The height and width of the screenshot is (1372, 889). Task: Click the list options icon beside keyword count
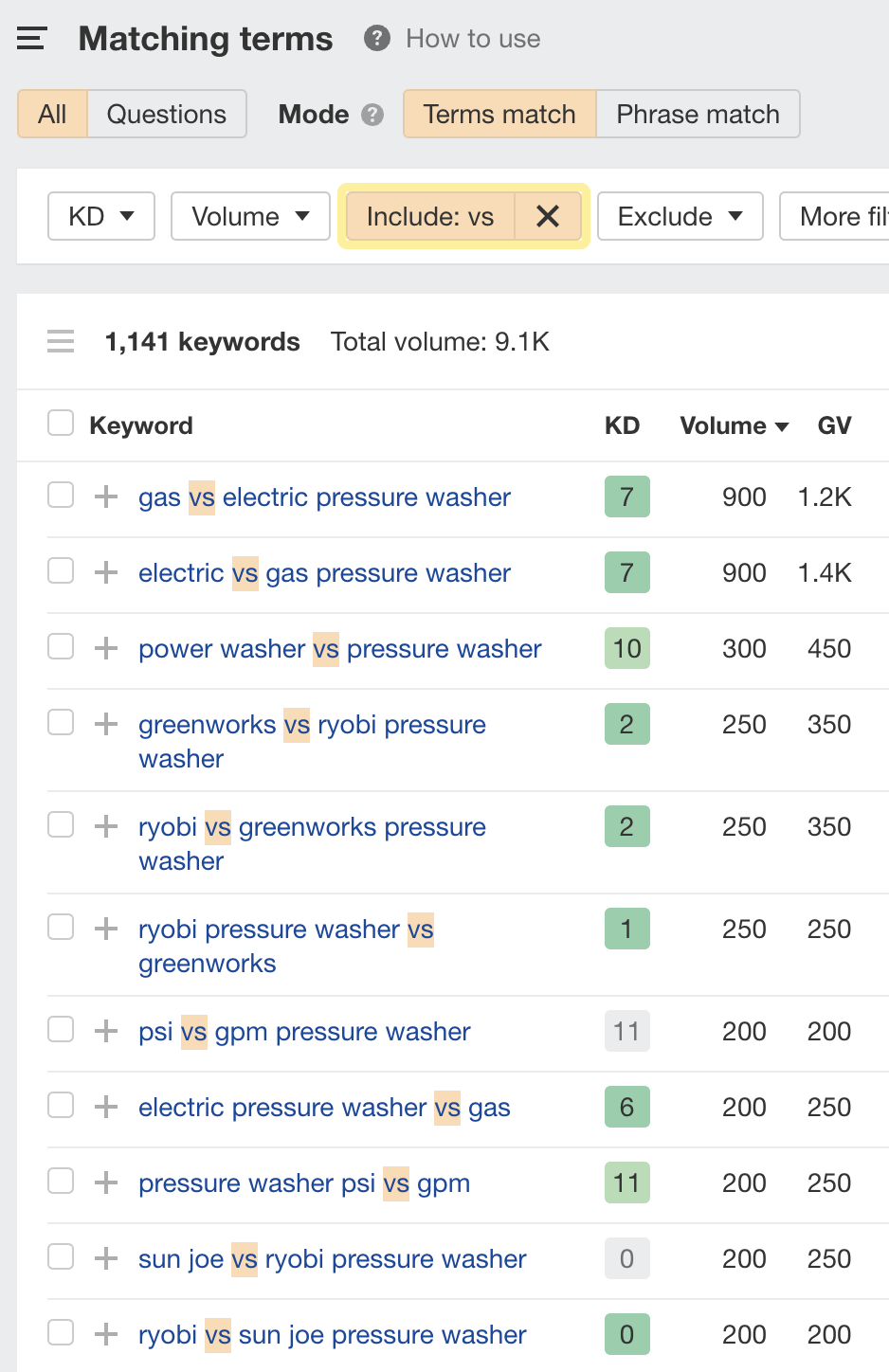tap(60, 341)
